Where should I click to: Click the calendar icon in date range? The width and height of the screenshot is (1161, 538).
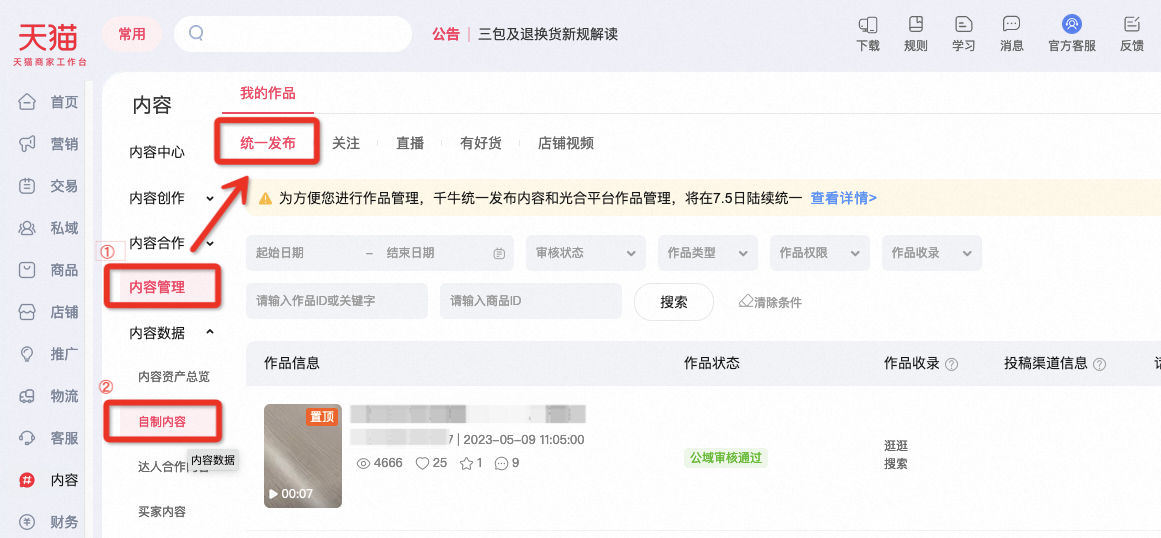[x=499, y=253]
